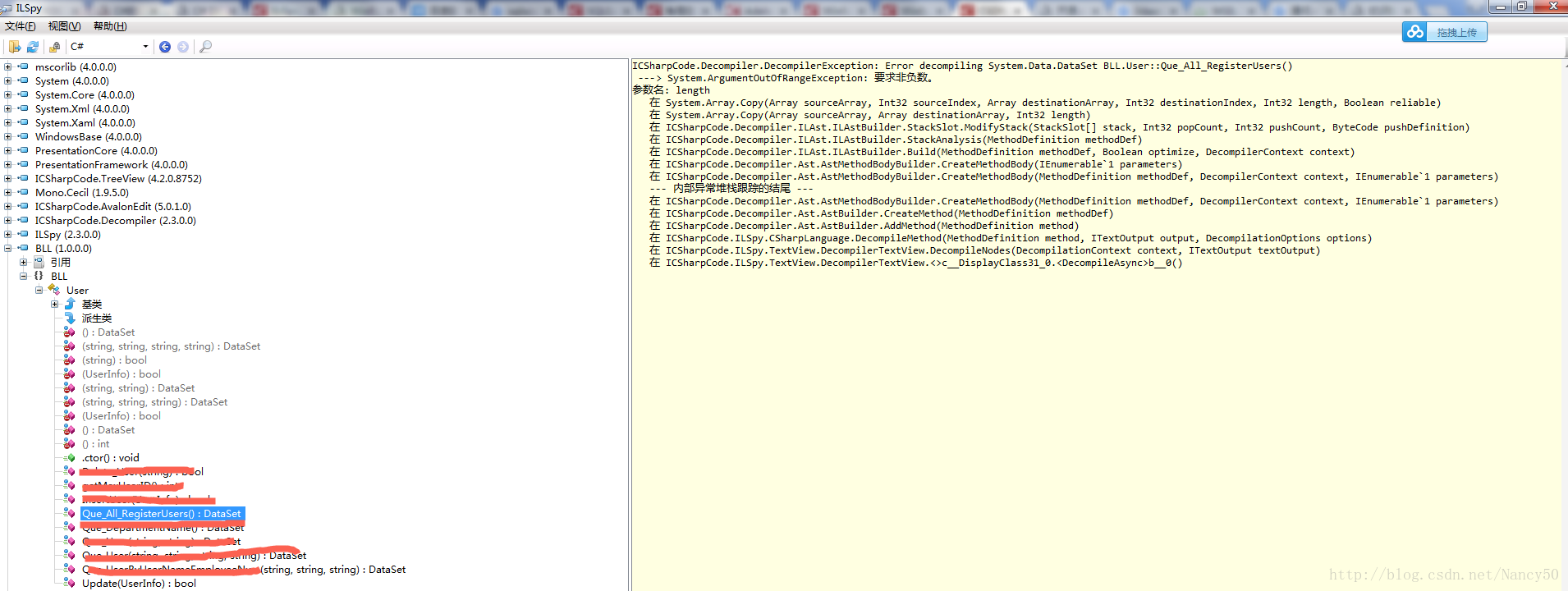Click the .ctor() constructor icon
This screenshot has width=1568, height=591.
pyautogui.click(x=70, y=458)
